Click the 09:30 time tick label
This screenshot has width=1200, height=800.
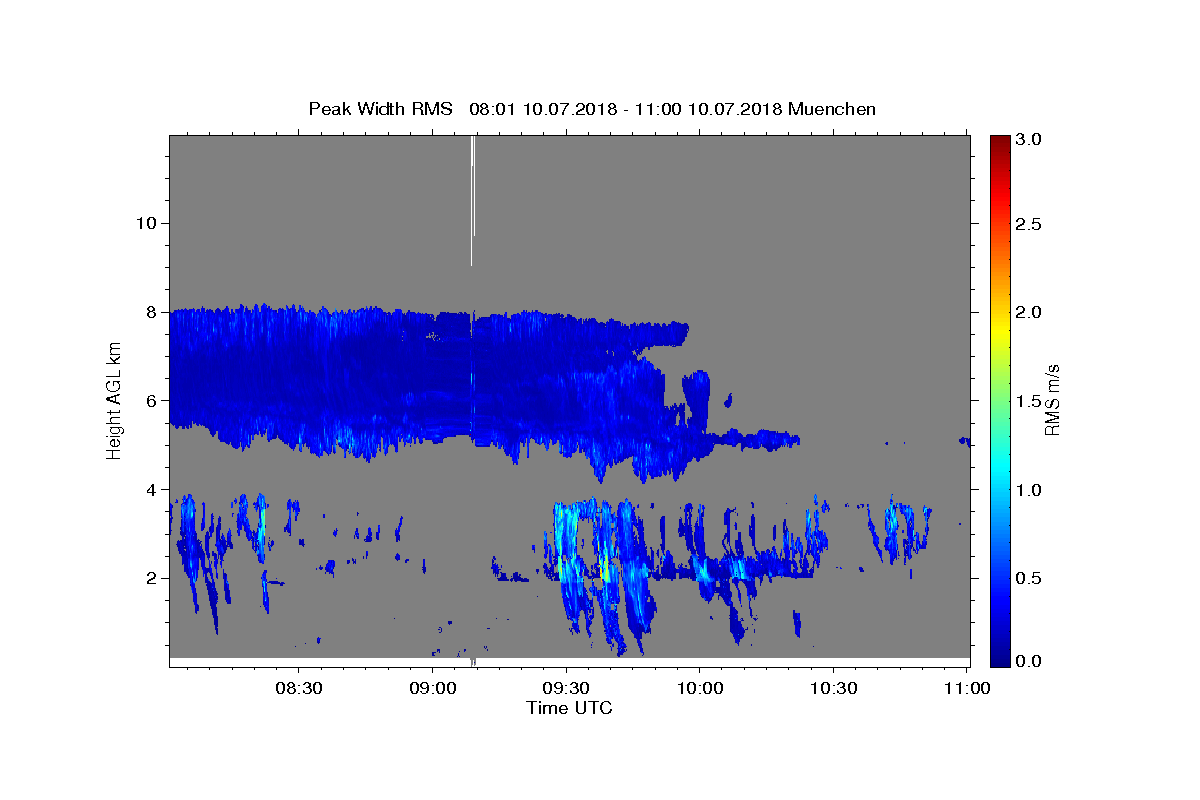[x=566, y=688]
